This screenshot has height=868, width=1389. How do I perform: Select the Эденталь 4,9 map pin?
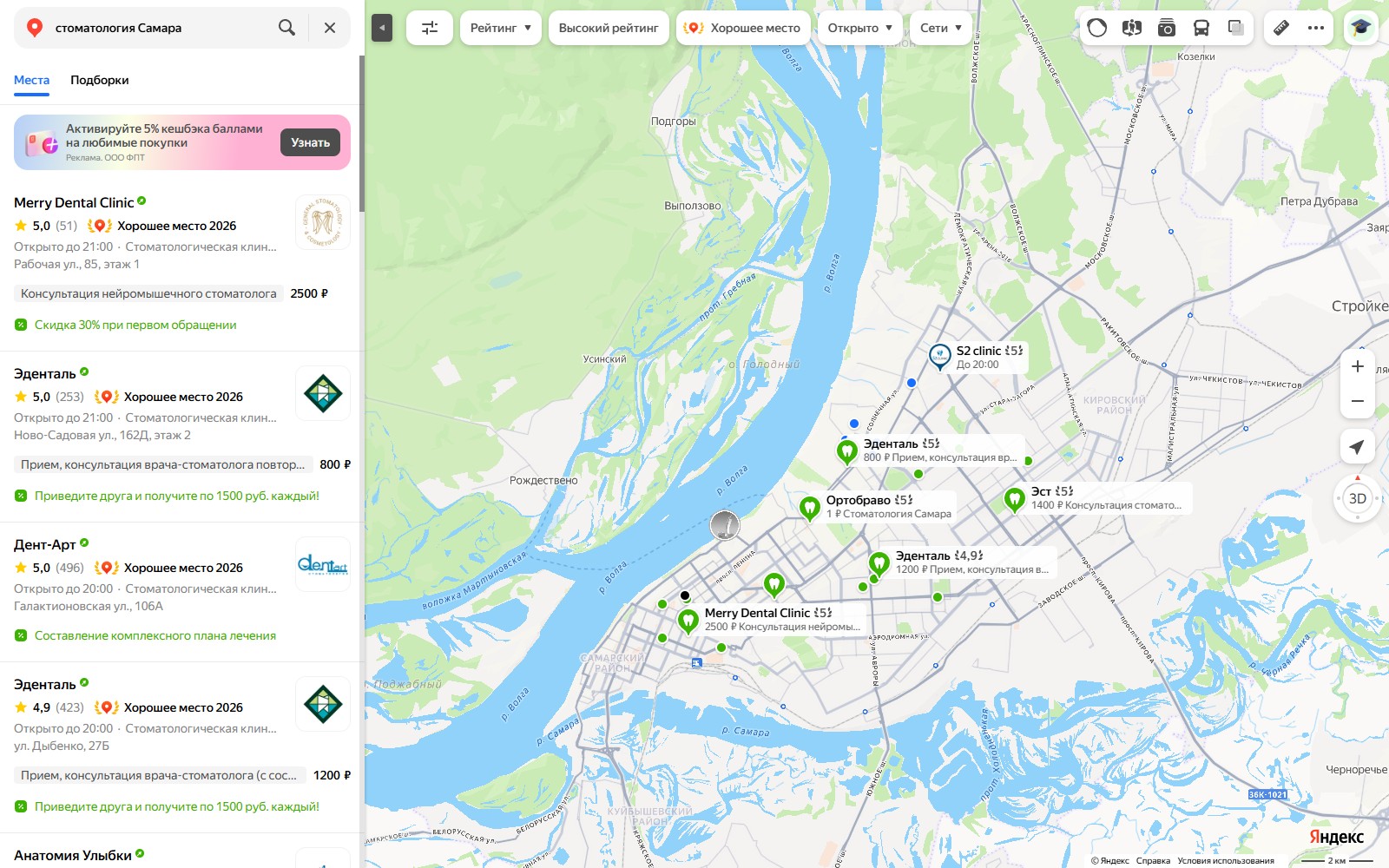[879, 563]
